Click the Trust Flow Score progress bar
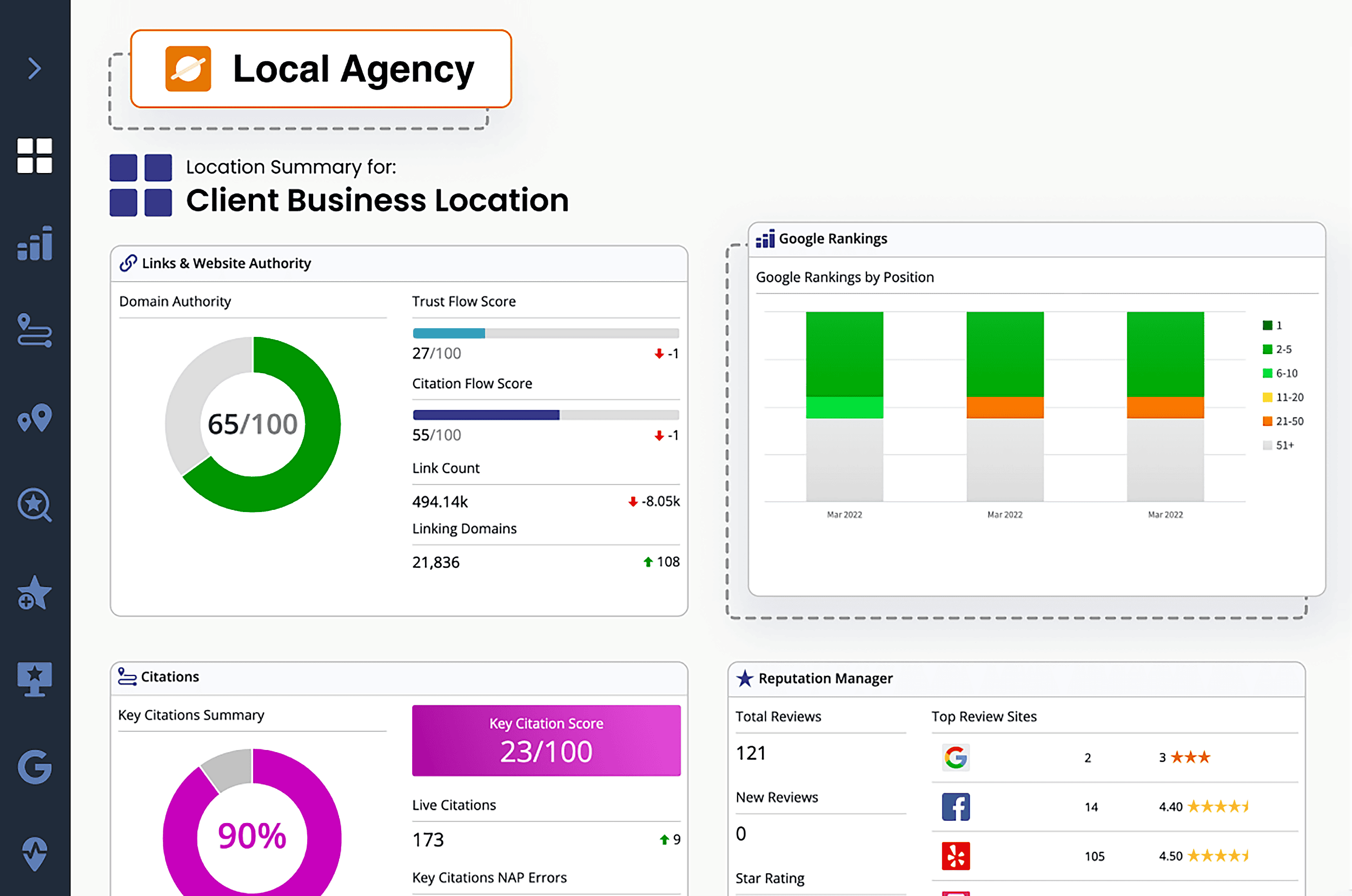The image size is (1352, 896). click(545, 333)
